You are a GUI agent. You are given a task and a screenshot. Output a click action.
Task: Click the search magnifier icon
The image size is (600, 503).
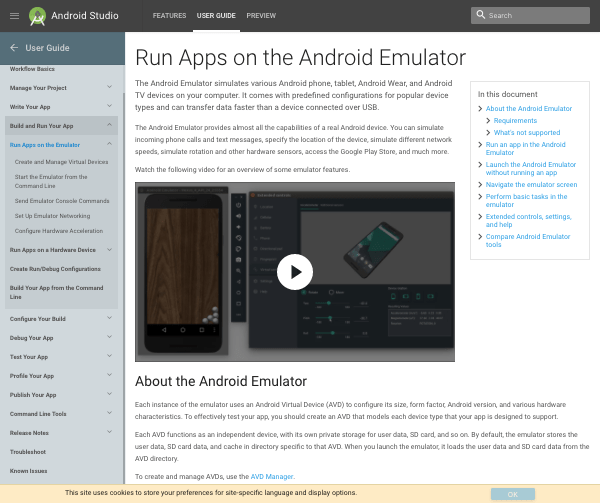480,15
